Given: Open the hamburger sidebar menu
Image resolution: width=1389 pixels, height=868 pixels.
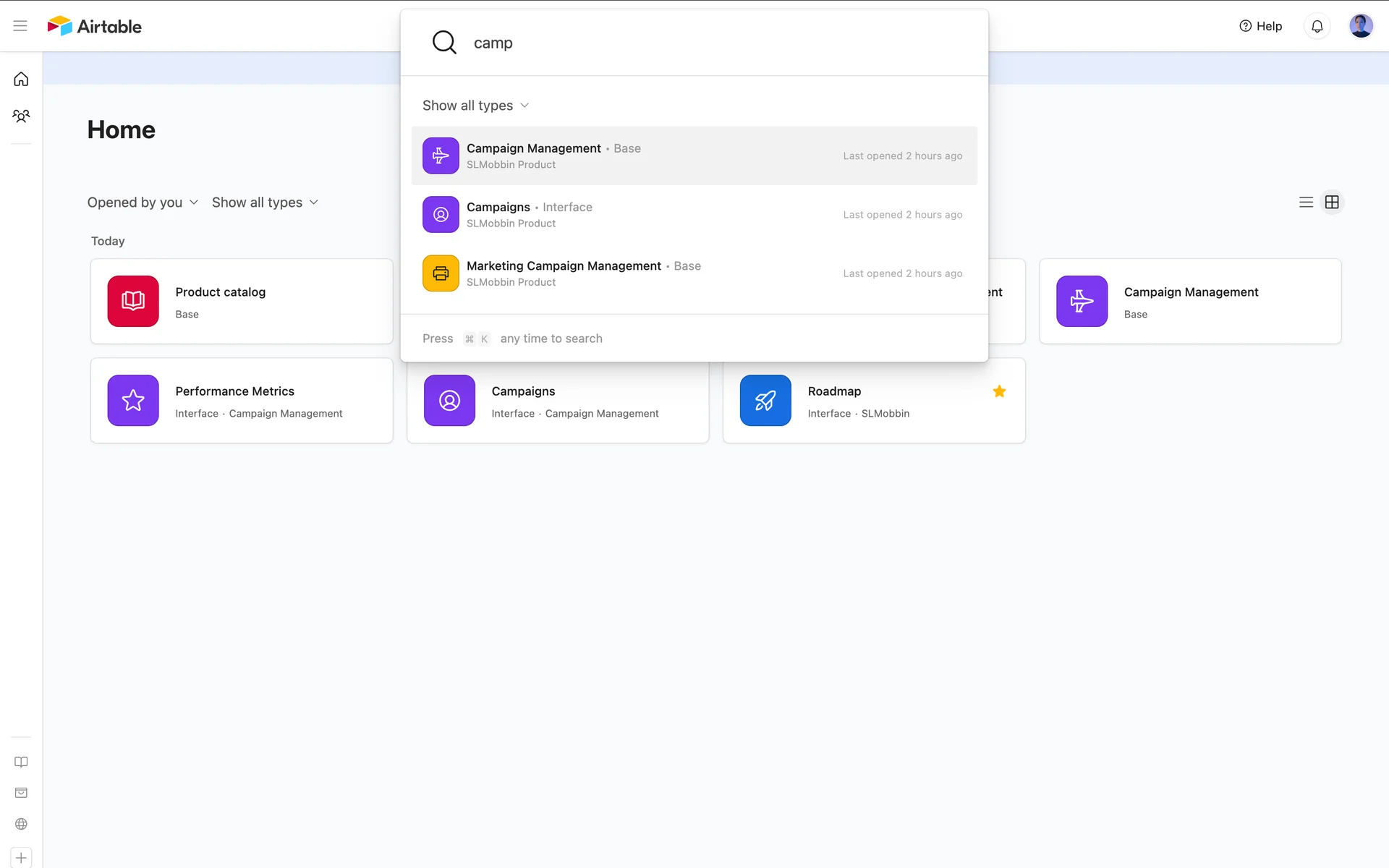Looking at the screenshot, I should click(20, 26).
